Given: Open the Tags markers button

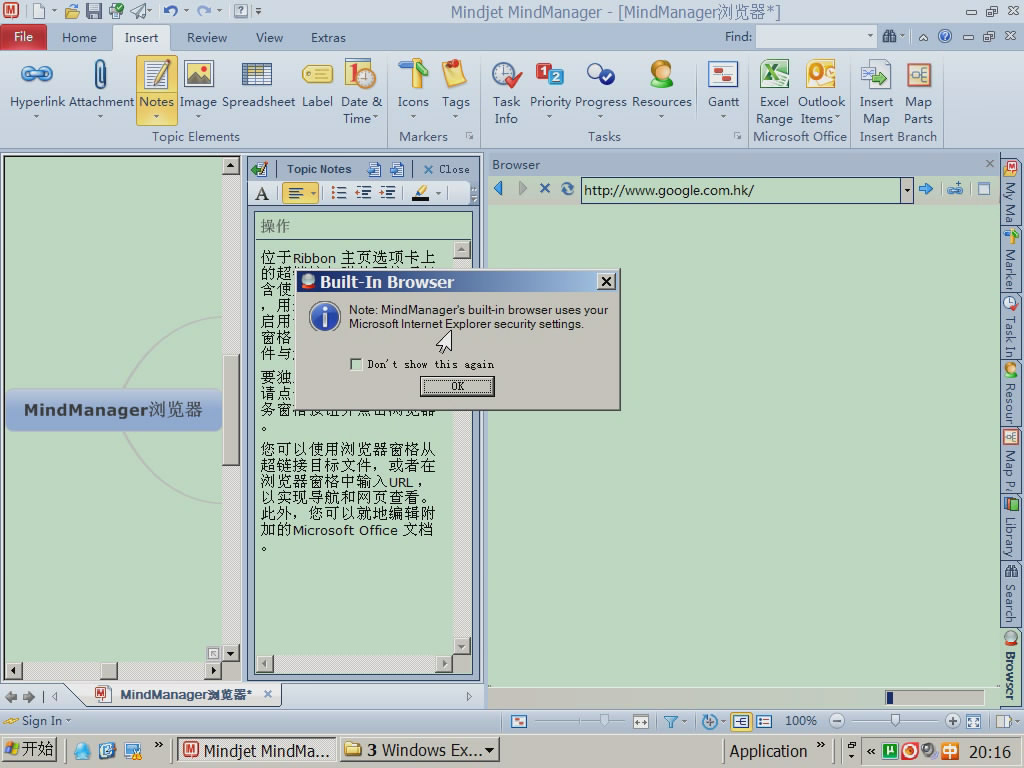Looking at the screenshot, I should coord(455,83).
